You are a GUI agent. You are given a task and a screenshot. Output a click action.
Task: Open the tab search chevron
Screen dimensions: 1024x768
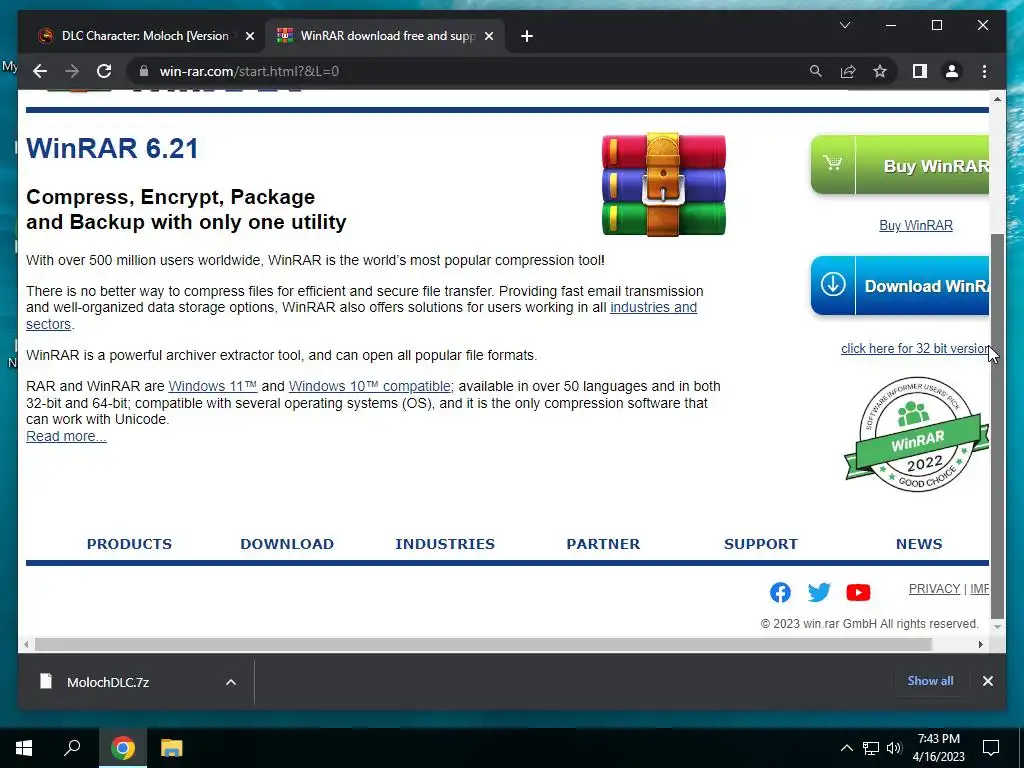pos(844,25)
